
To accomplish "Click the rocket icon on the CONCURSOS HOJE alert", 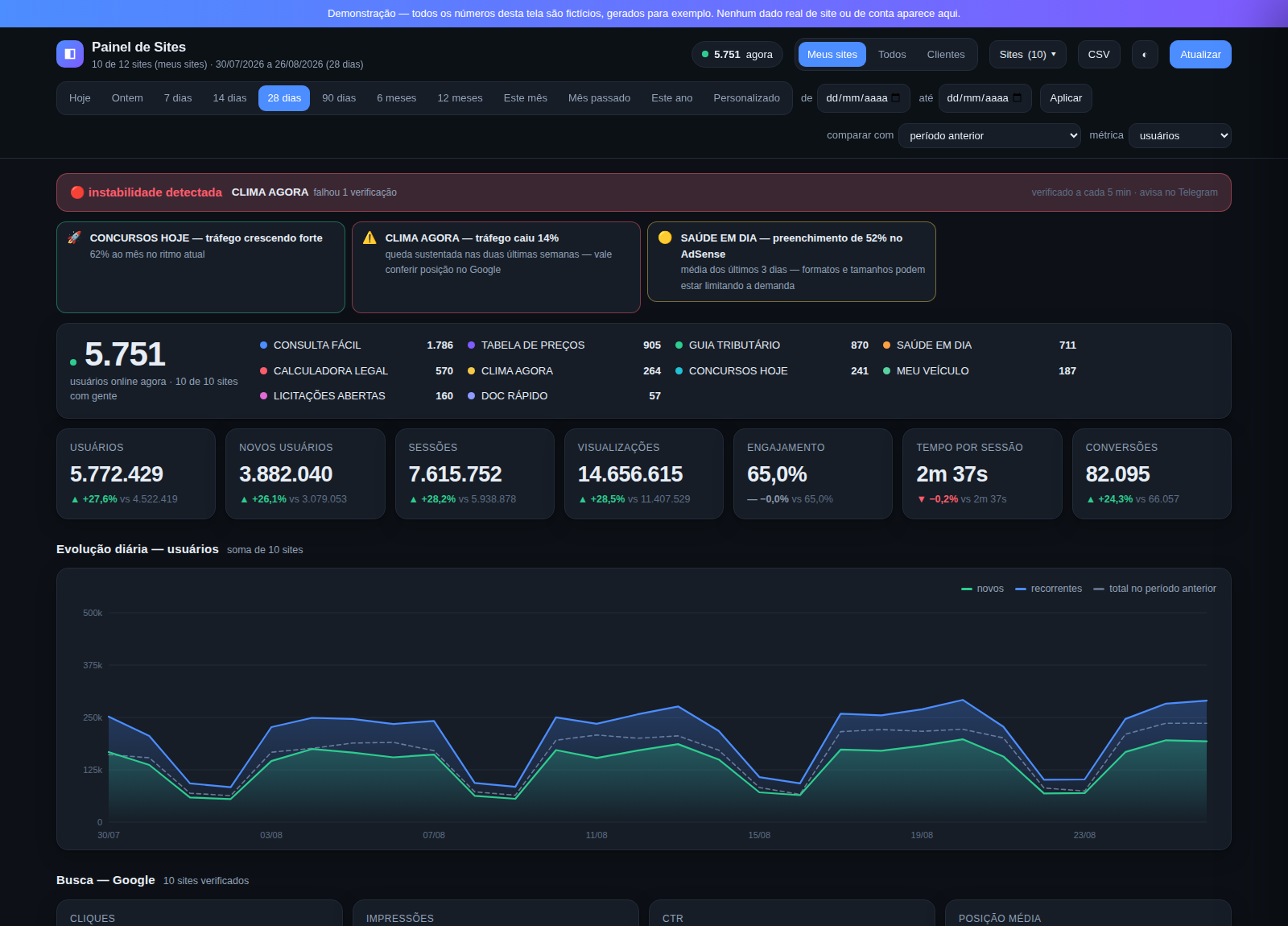I will coord(75,238).
